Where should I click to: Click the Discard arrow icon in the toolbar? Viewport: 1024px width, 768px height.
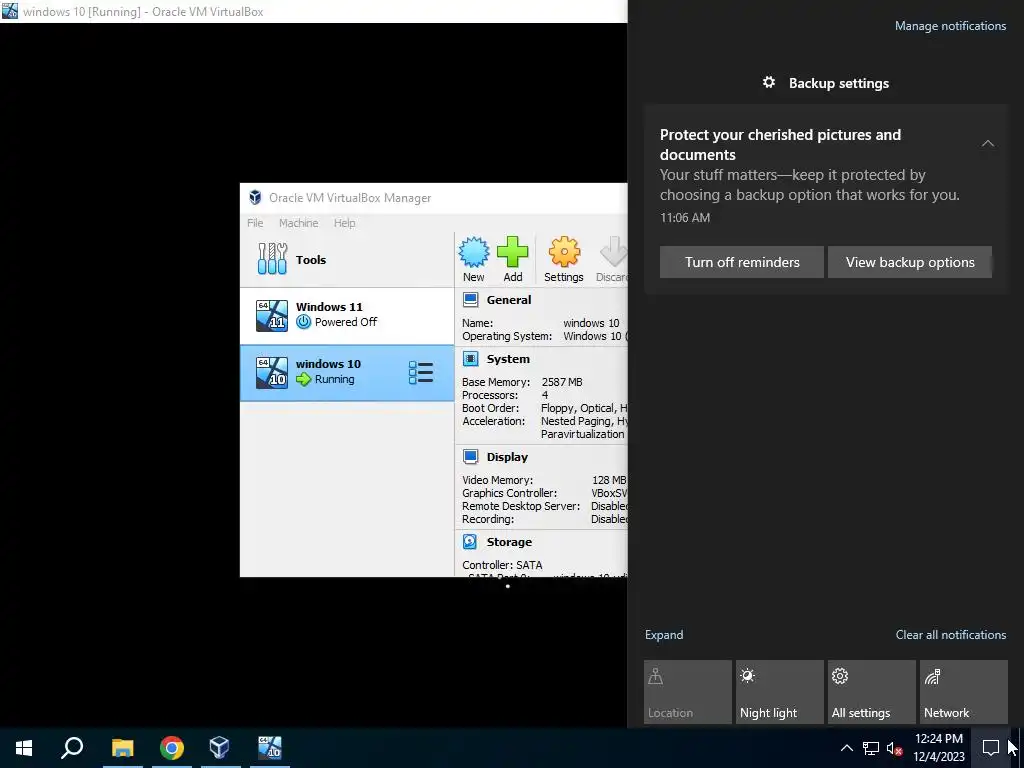click(613, 252)
